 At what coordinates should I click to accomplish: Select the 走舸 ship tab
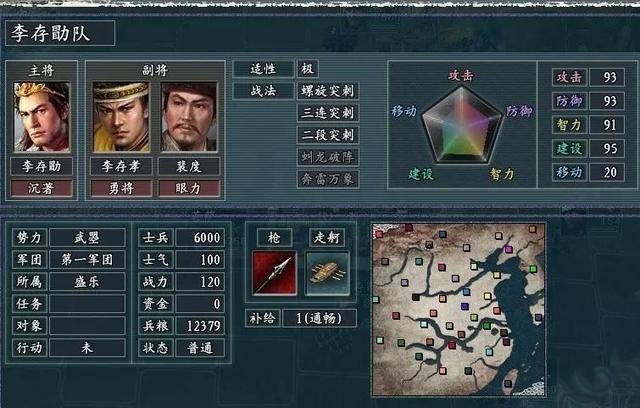327,237
